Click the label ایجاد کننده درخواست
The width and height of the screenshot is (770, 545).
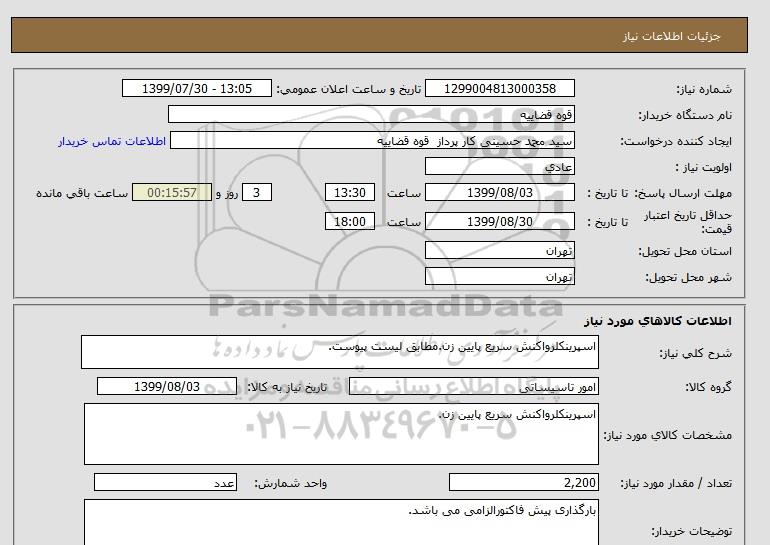(x=676, y=141)
